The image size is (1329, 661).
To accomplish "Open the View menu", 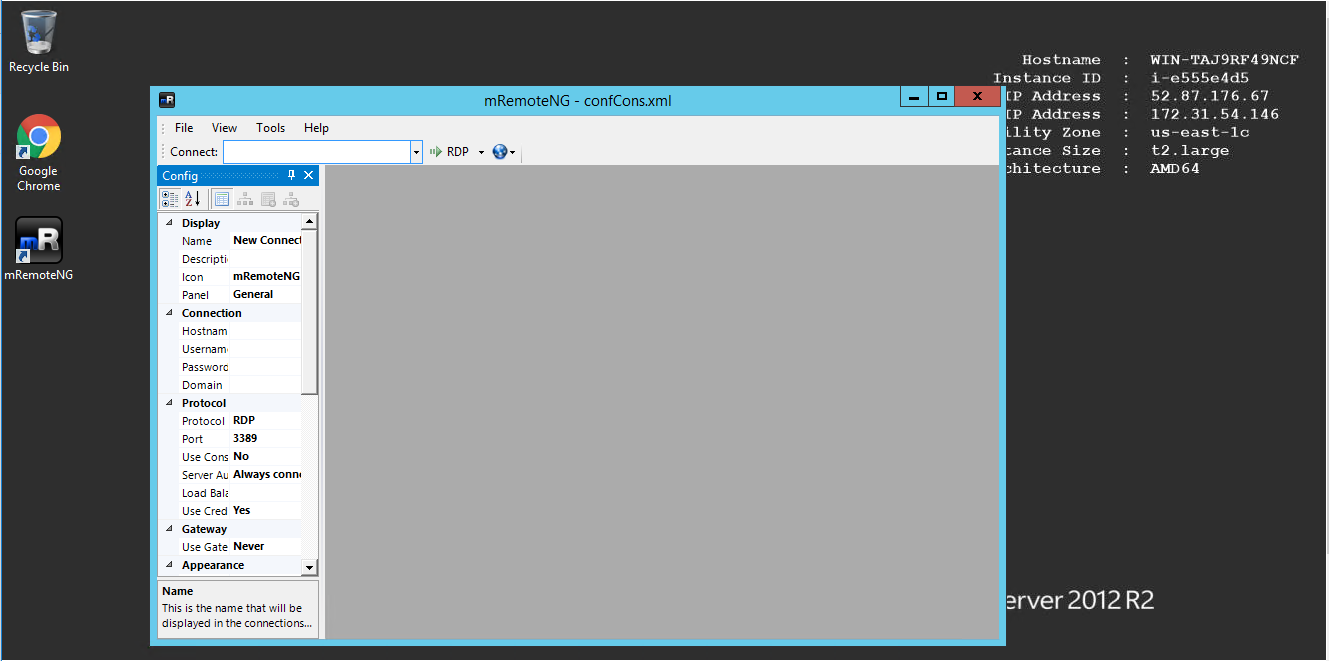I will [x=223, y=127].
